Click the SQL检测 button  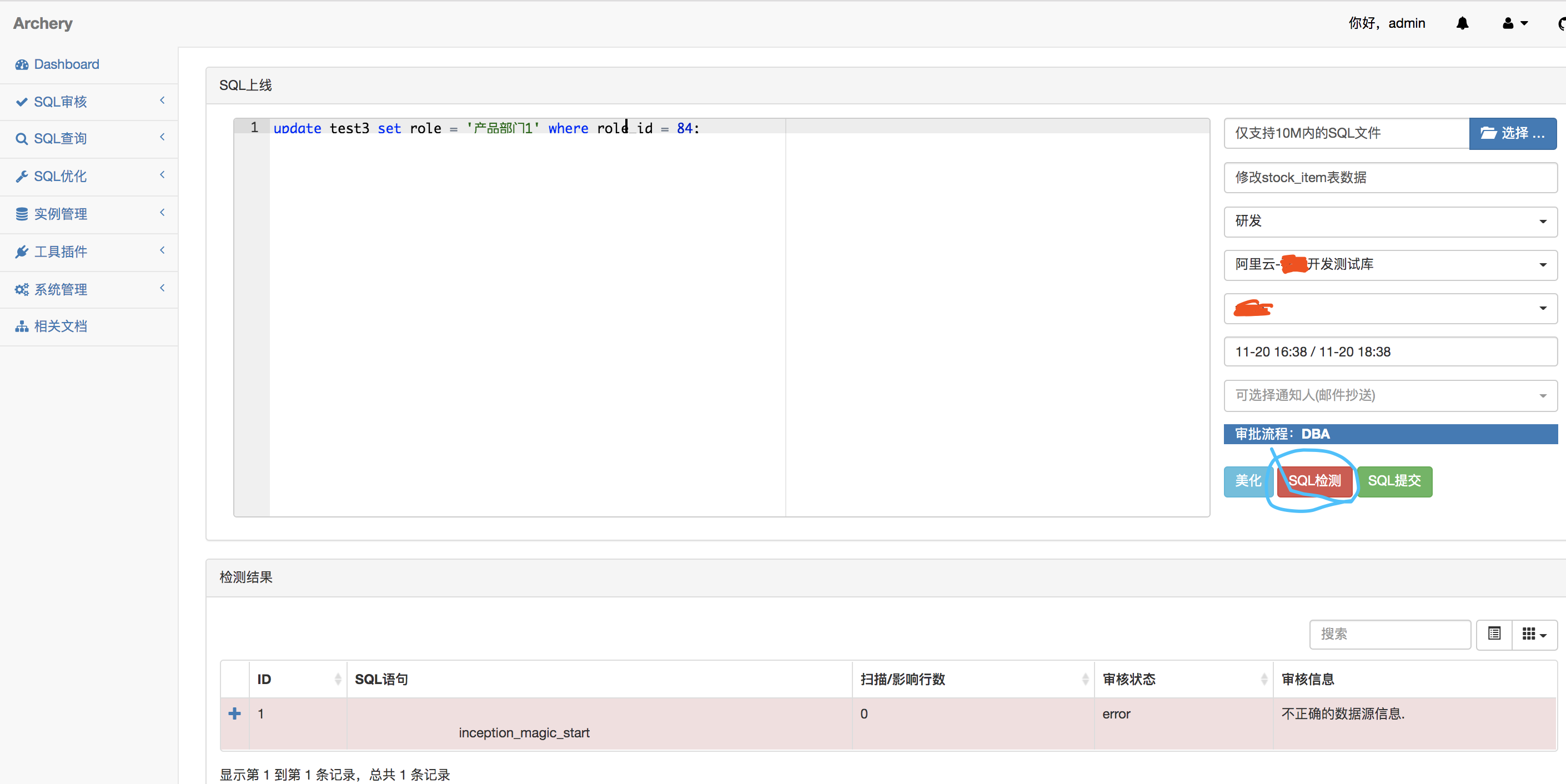point(1315,481)
